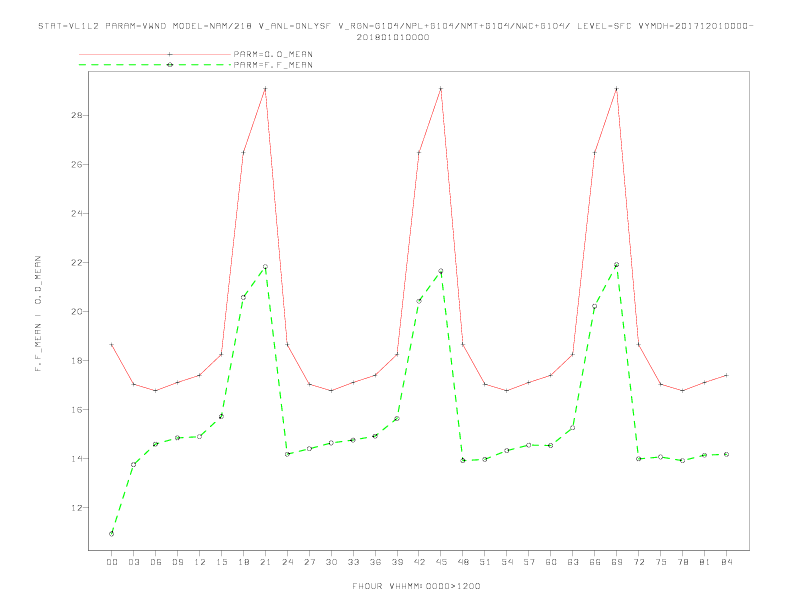Click the x-axis hour label 09
This screenshot has height=612, width=792.
coord(178,562)
